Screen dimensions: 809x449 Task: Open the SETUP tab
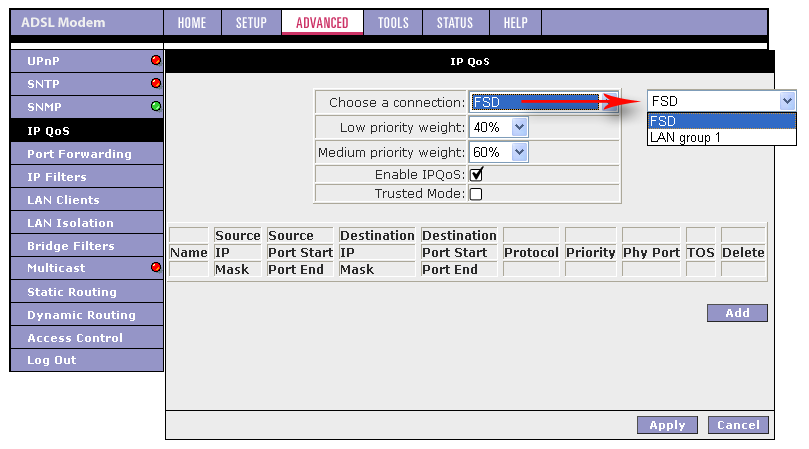pyautogui.click(x=251, y=23)
